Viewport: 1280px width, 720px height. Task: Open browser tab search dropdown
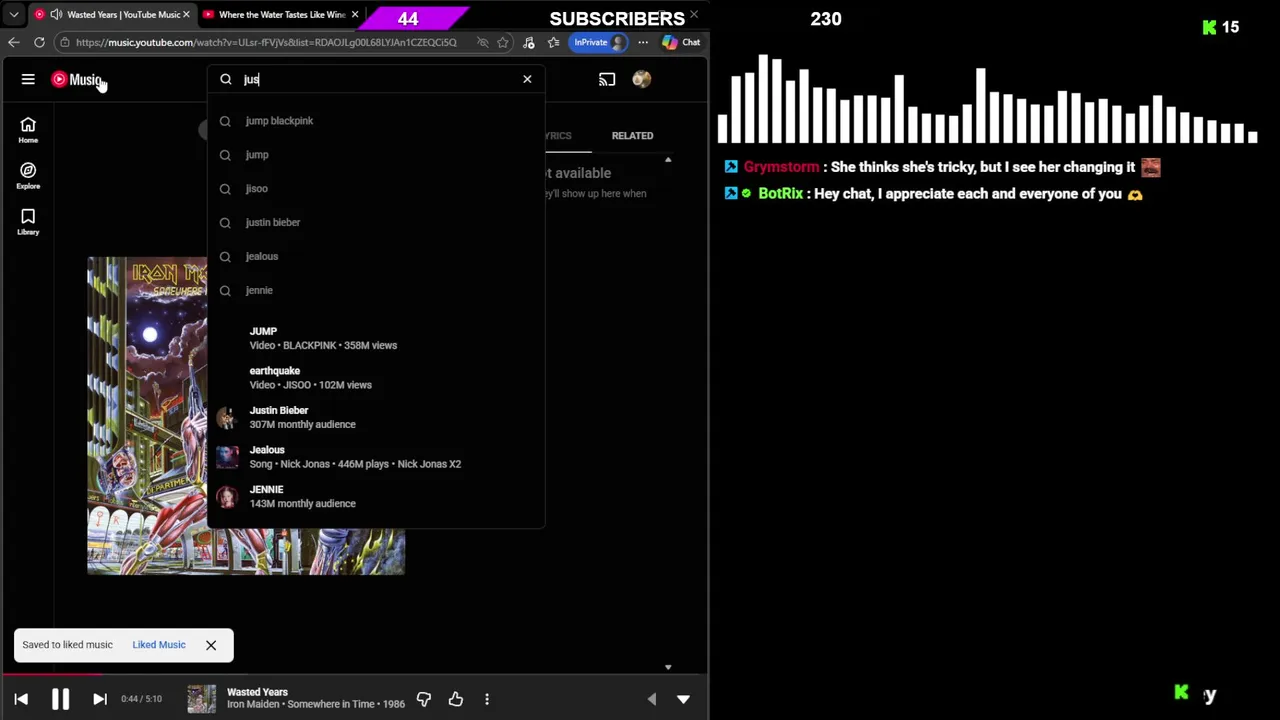pyautogui.click(x=13, y=15)
